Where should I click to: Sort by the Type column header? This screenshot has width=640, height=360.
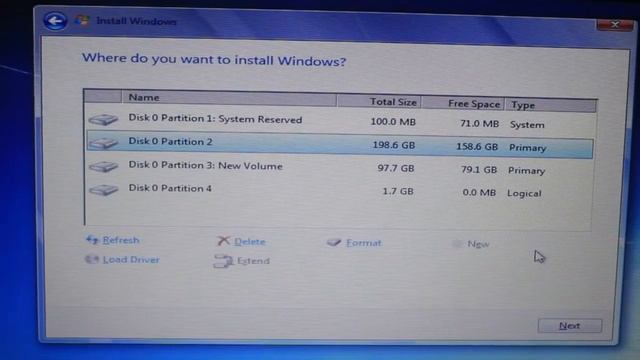(551, 105)
